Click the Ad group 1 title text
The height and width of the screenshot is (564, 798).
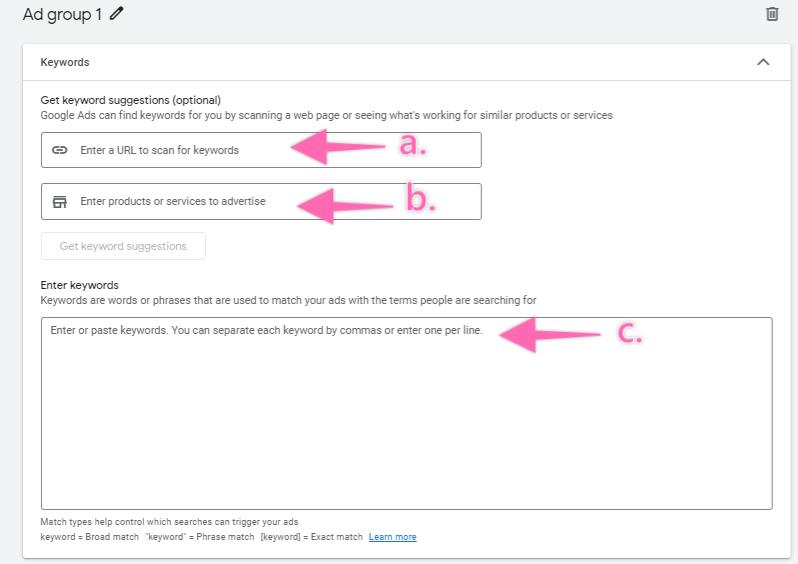[x=62, y=14]
